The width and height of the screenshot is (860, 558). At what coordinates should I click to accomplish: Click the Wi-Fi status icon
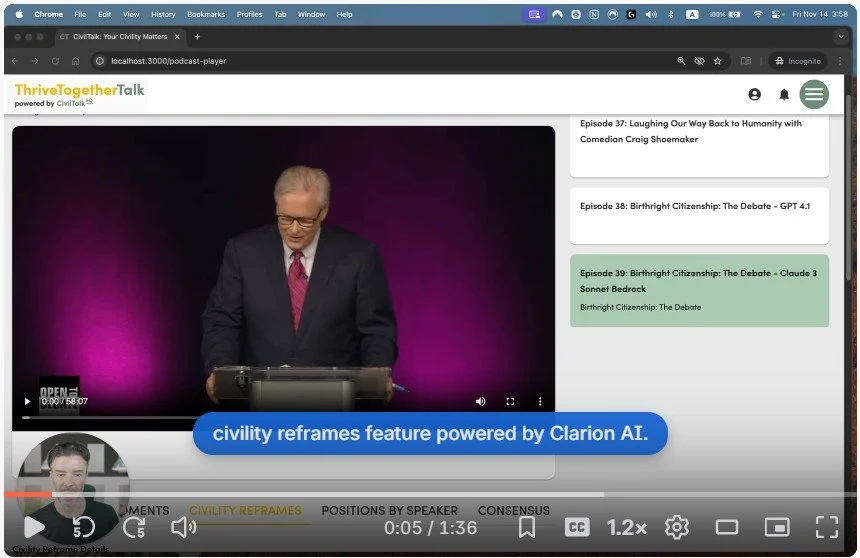click(758, 14)
